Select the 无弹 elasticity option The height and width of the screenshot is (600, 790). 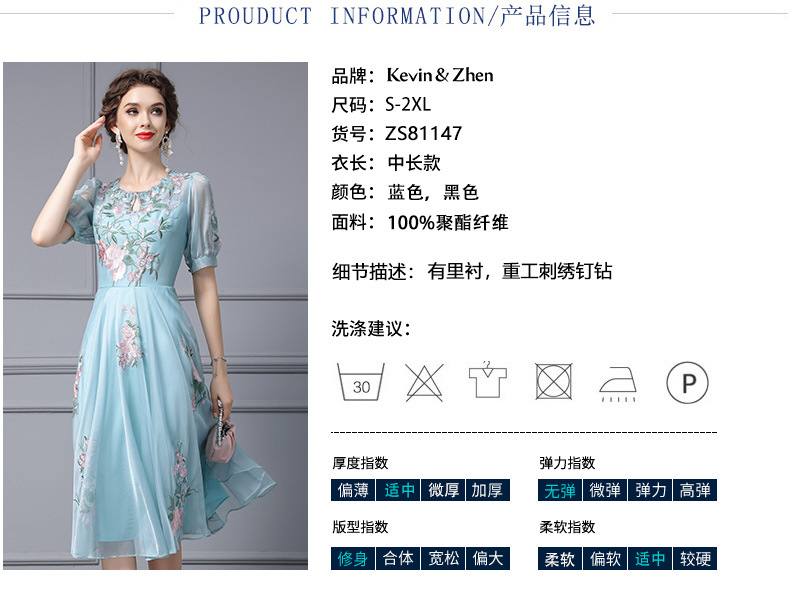560,490
